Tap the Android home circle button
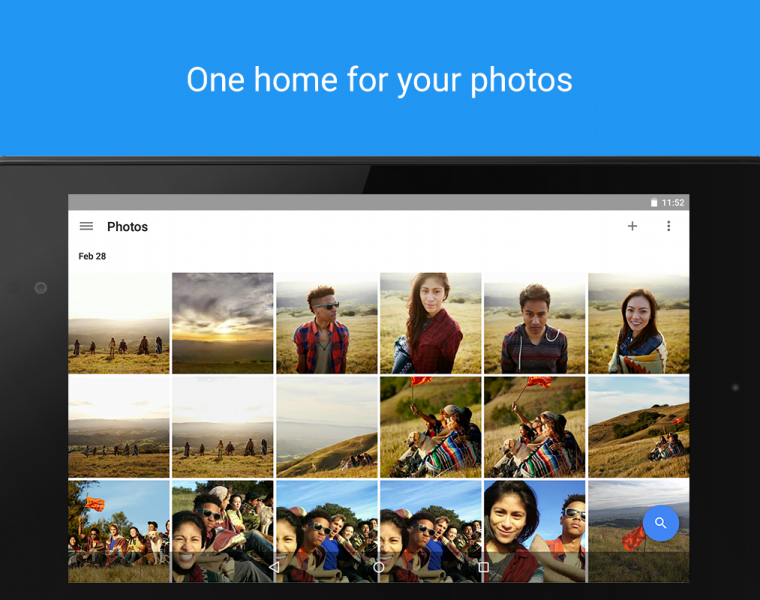The width and height of the screenshot is (760, 600). coord(379,567)
